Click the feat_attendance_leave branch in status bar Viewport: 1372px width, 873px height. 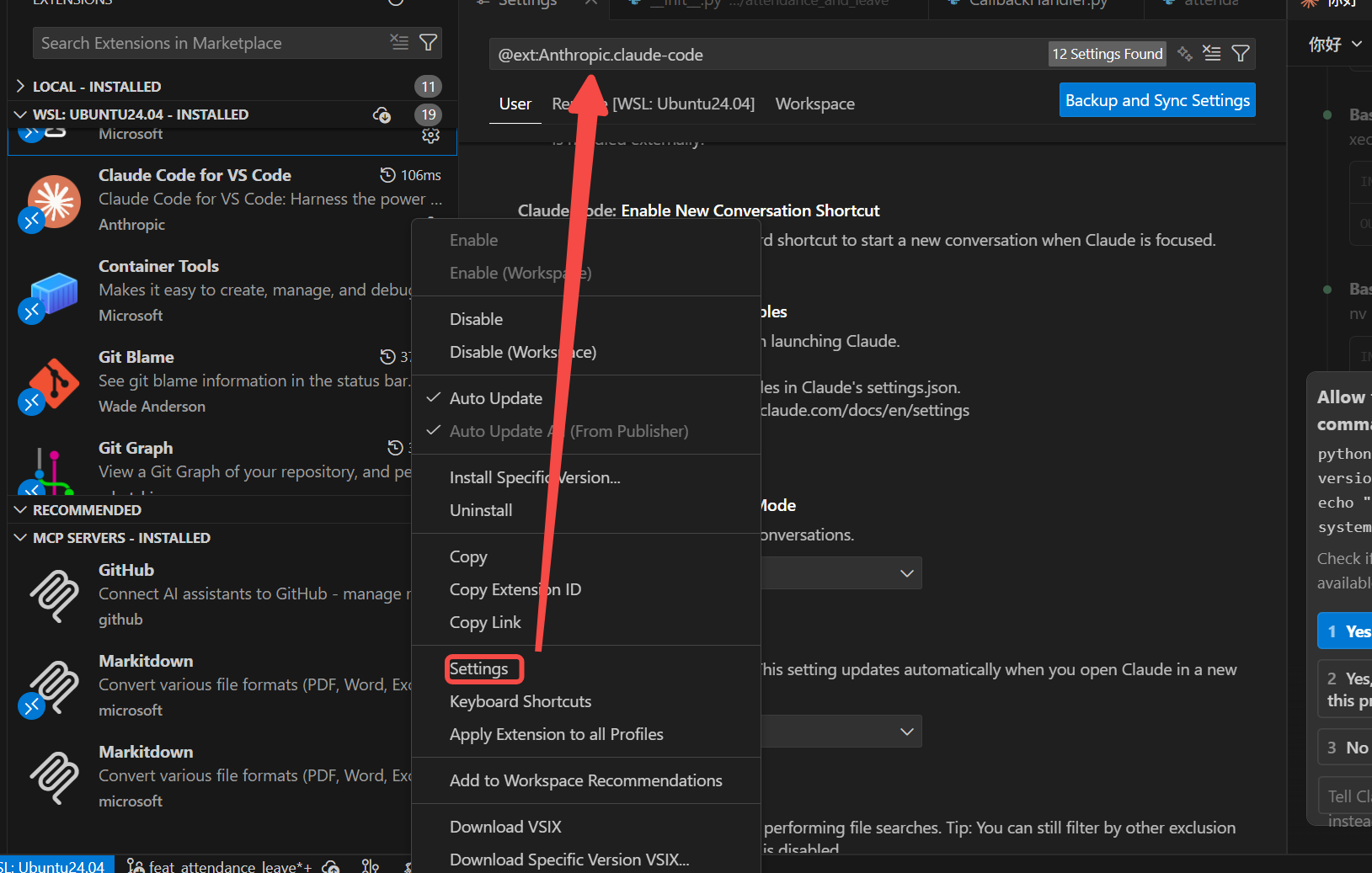(220, 865)
